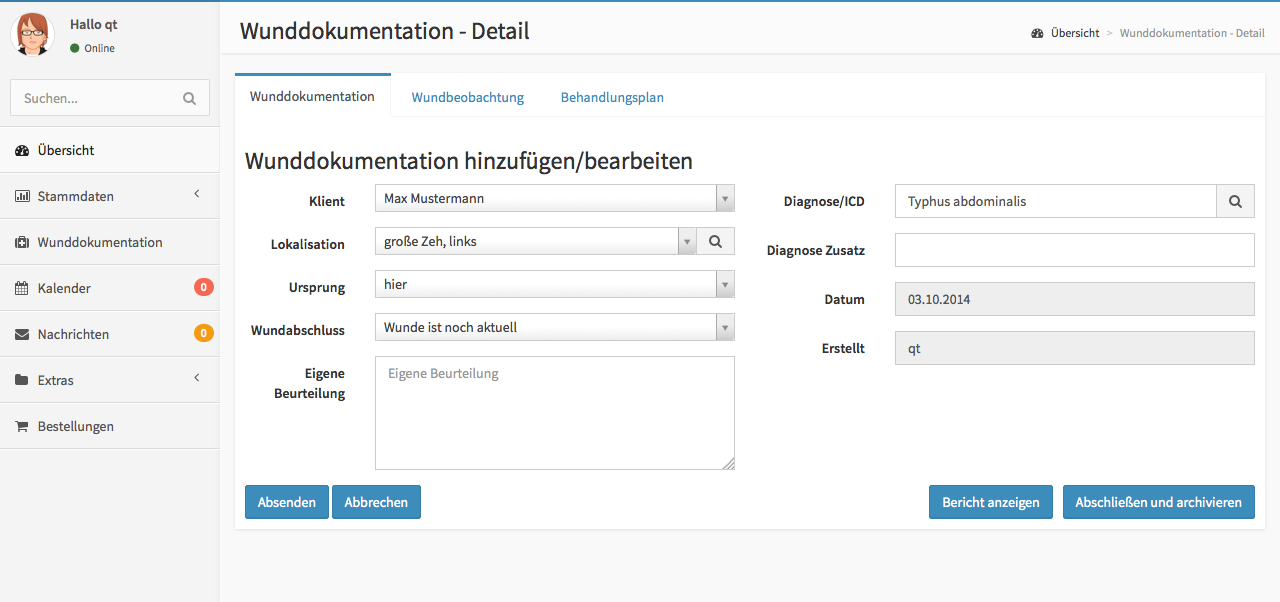Click the folder icon beside Extras
Screen dimensions: 1280x602
[22, 380]
